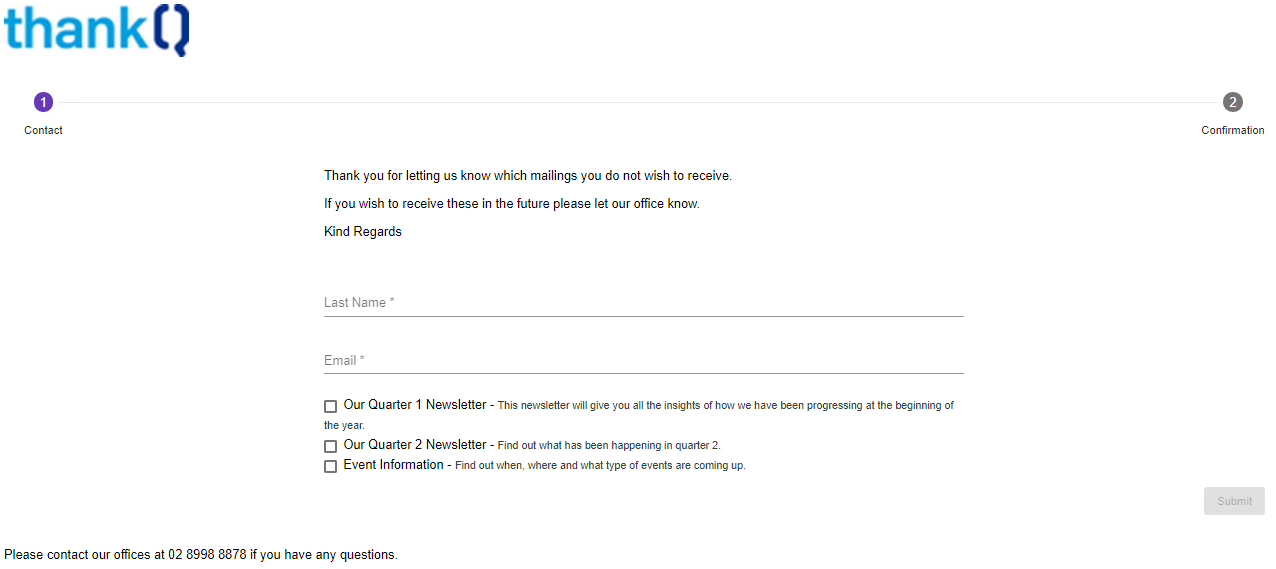
Task: Click the progress line between the steps
Action: [638, 102]
